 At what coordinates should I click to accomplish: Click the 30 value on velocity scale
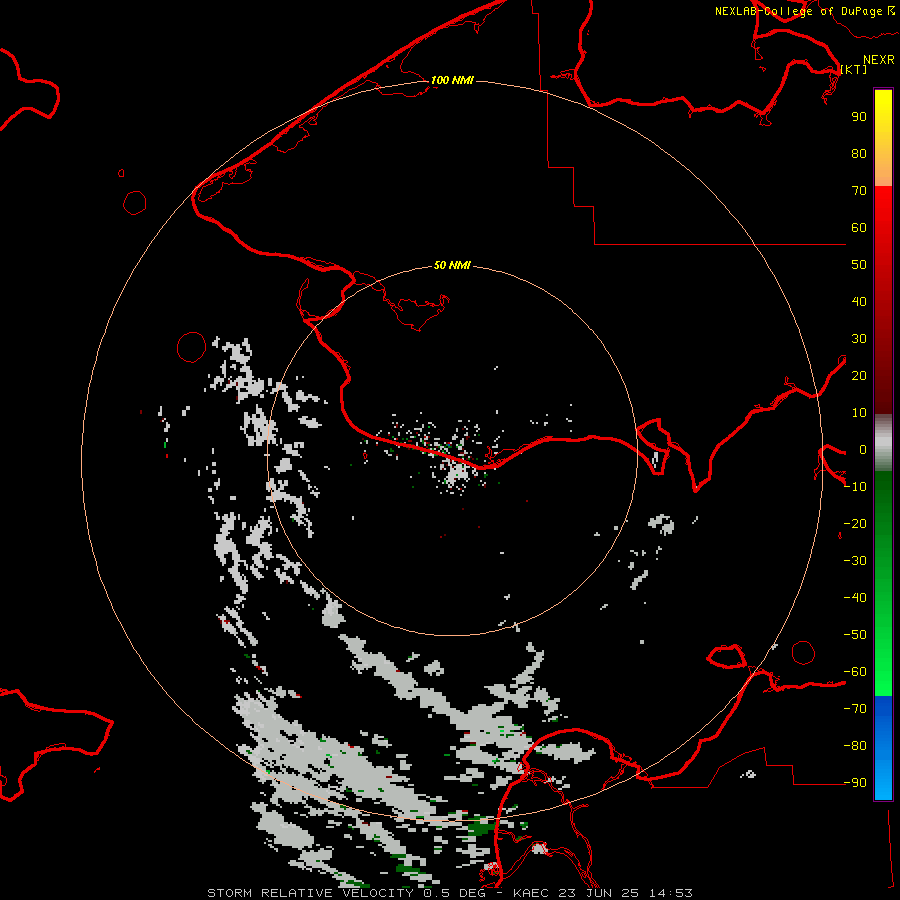859,339
